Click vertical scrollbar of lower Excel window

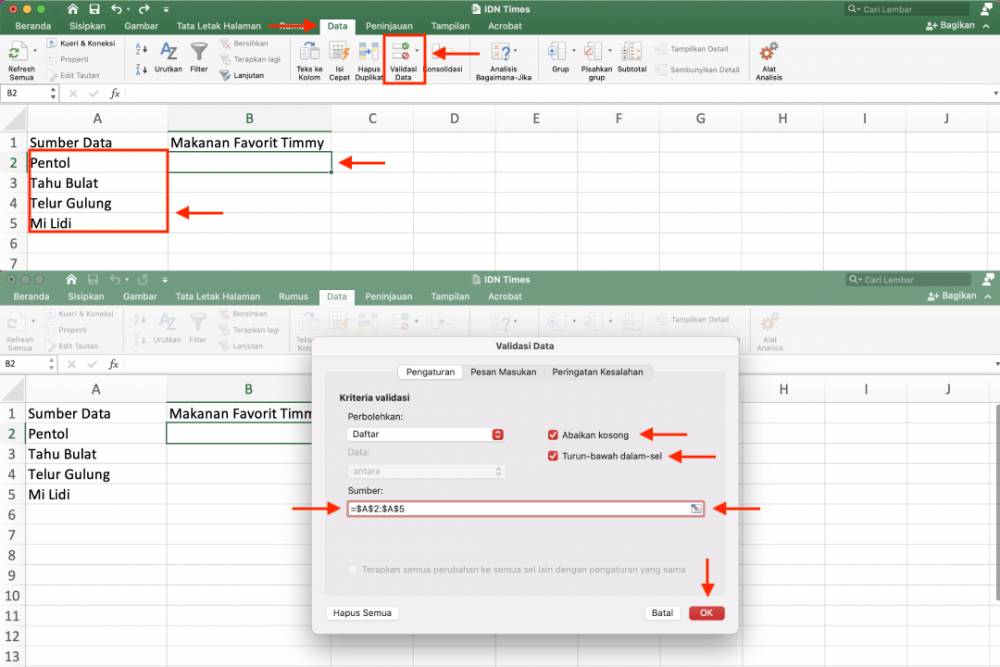(996, 501)
